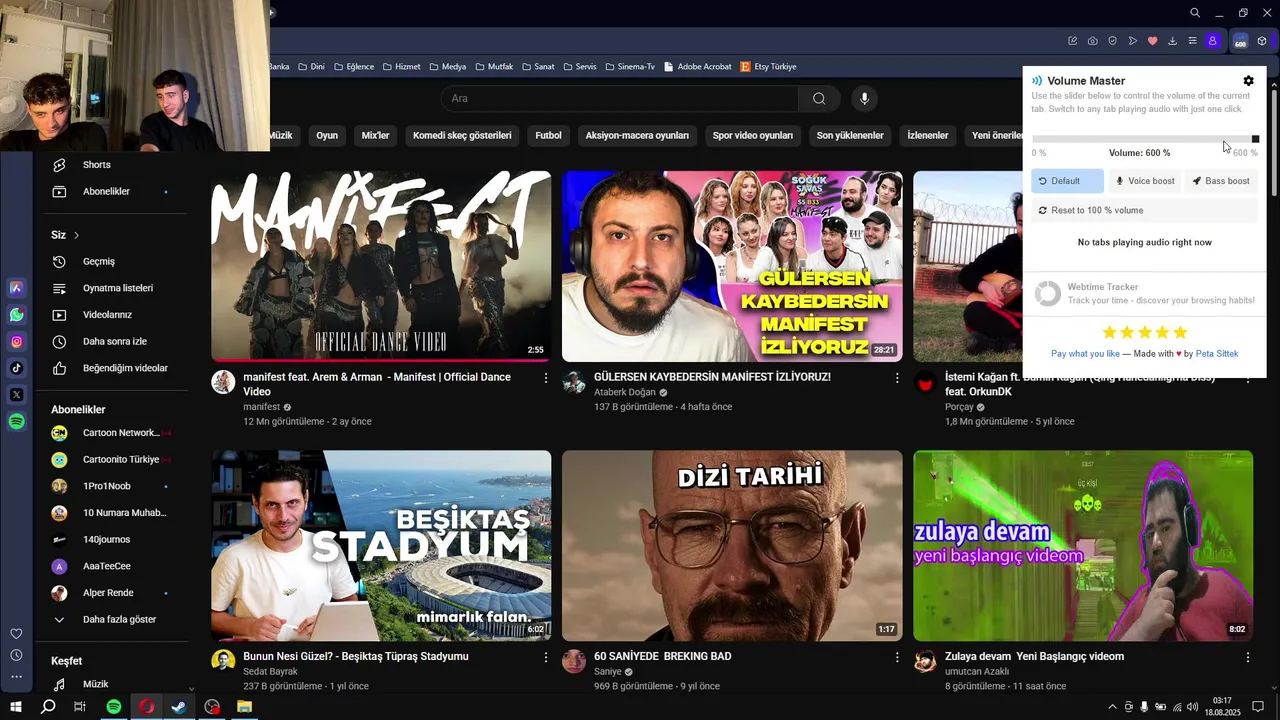Open options menu for Manifest dance video
The image size is (1280, 720).
pyautogui.click(x=546, y=378)
